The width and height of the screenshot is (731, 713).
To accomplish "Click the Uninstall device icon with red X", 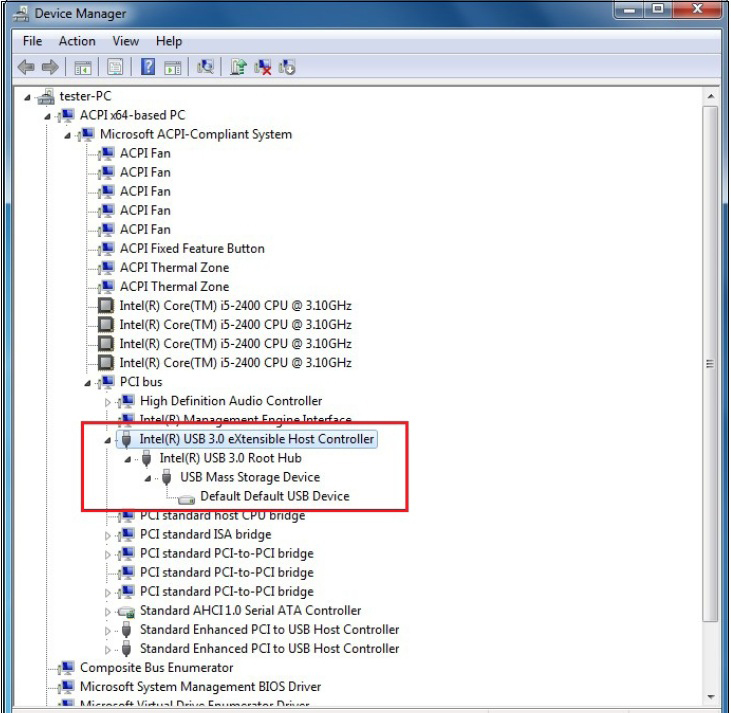I will 263,67.
